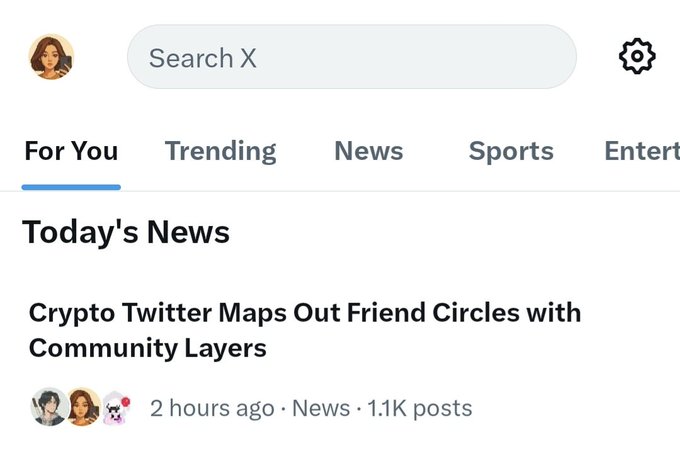
Task: Open the Crypto Twitter Maps Out Friend Circles story
Action: coord(305,330)
